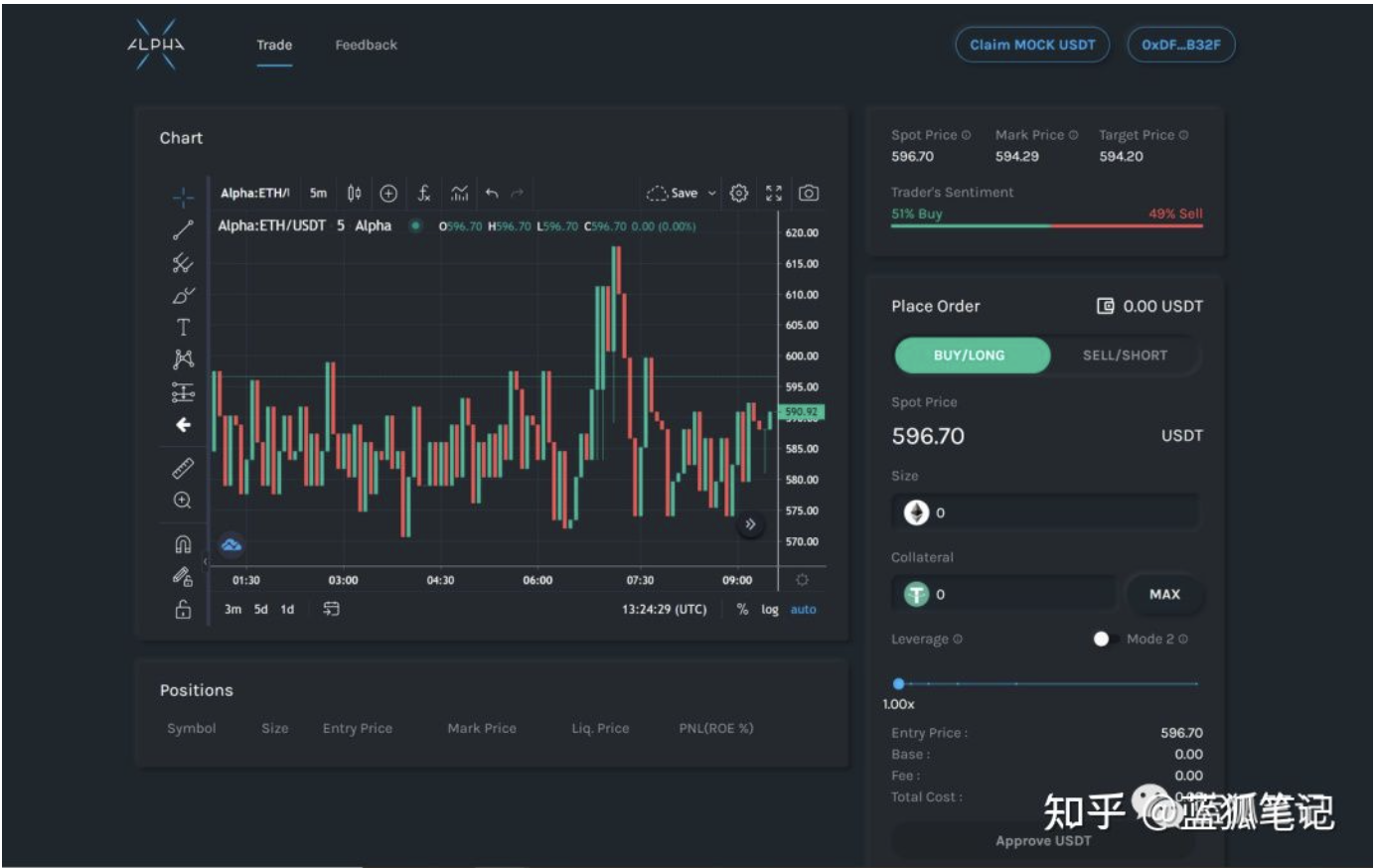Toggle log scale on chart
Screen dimensions: 1375x868
770,610
